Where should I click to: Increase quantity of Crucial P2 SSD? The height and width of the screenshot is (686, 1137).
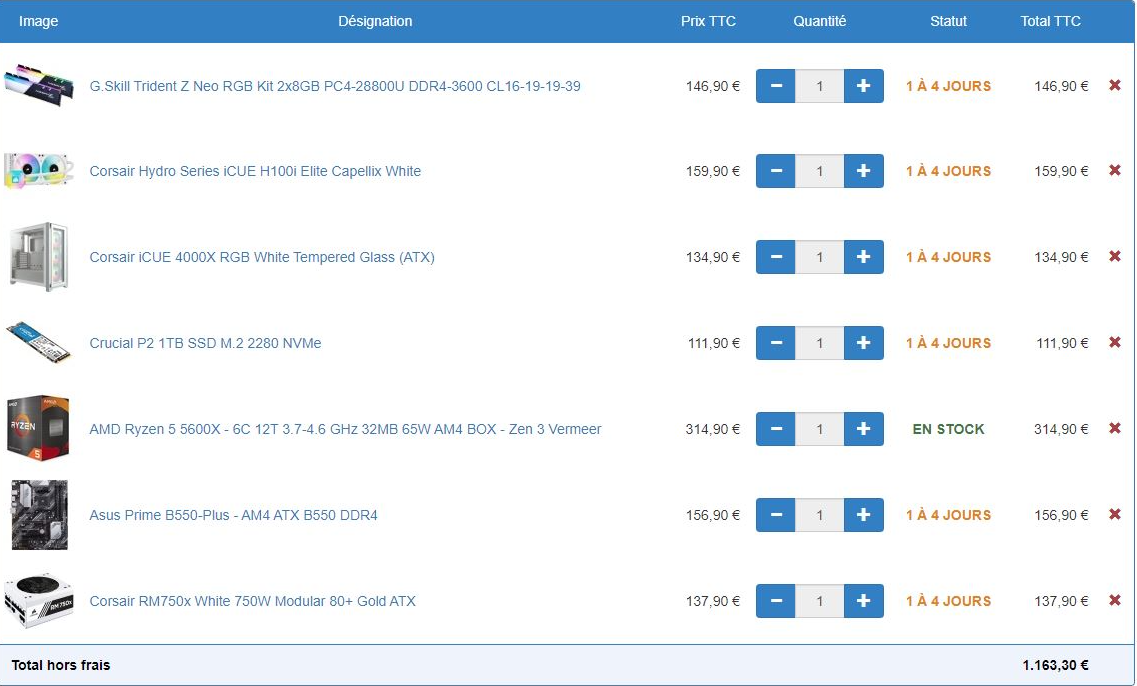point(864,343)
